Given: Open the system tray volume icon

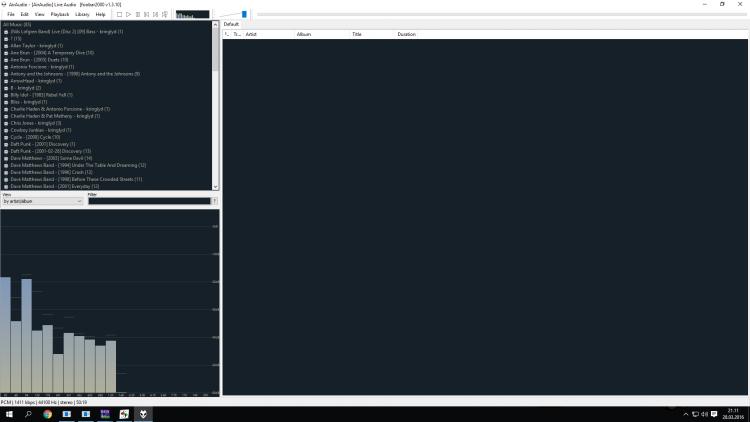Looking at the screenshot, I should pos(705,414).
